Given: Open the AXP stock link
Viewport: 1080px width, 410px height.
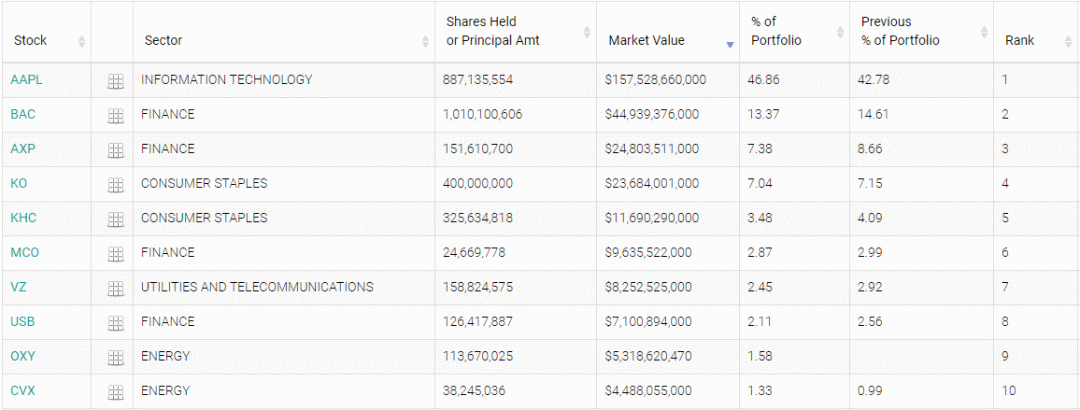Looking at the screenshot, I should click(23, 149).
